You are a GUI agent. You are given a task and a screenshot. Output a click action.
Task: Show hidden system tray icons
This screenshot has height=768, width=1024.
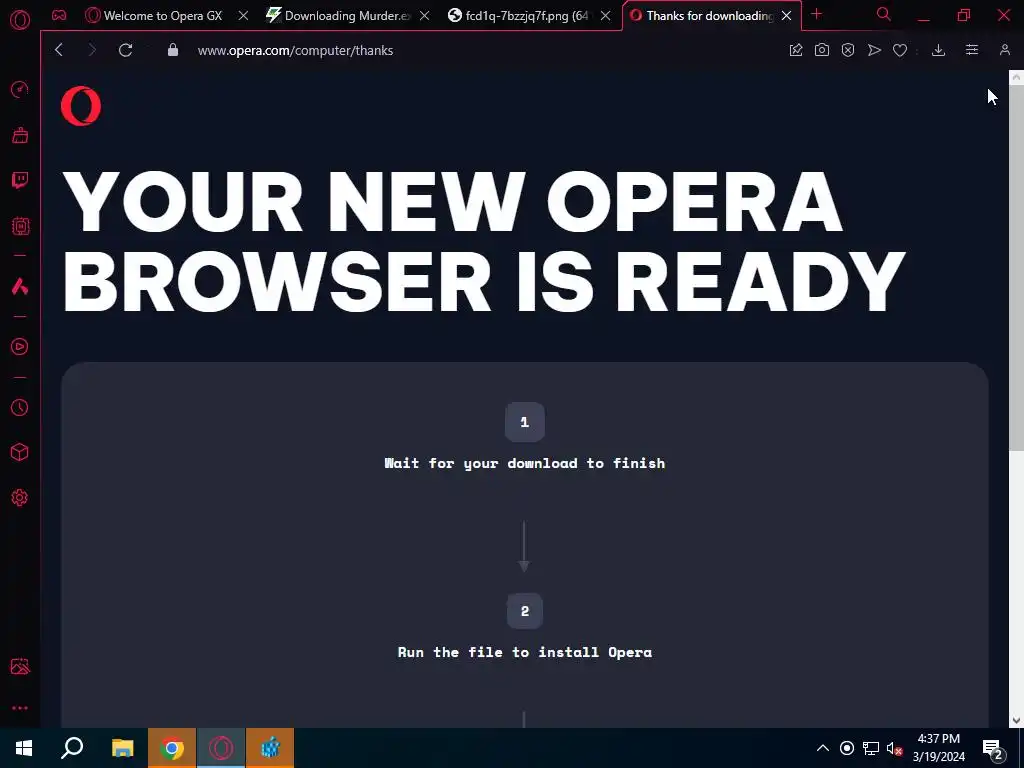pyautogui.click(x=823, y=748)
